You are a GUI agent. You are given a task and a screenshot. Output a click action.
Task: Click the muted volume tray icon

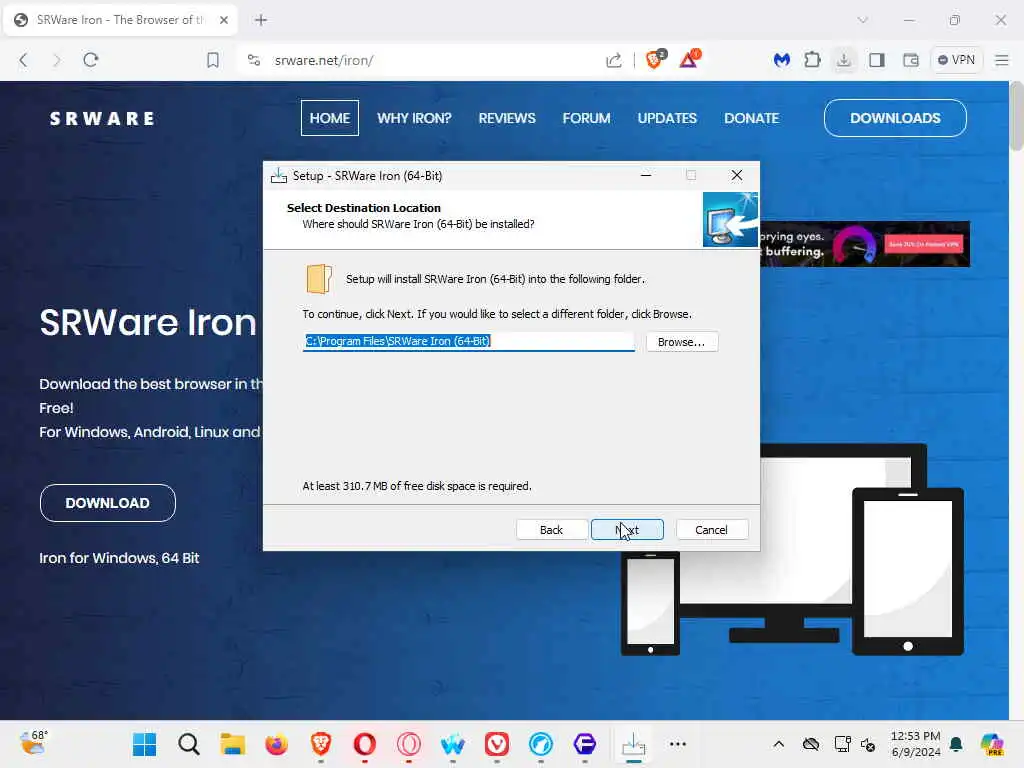[x=868, y=744]
